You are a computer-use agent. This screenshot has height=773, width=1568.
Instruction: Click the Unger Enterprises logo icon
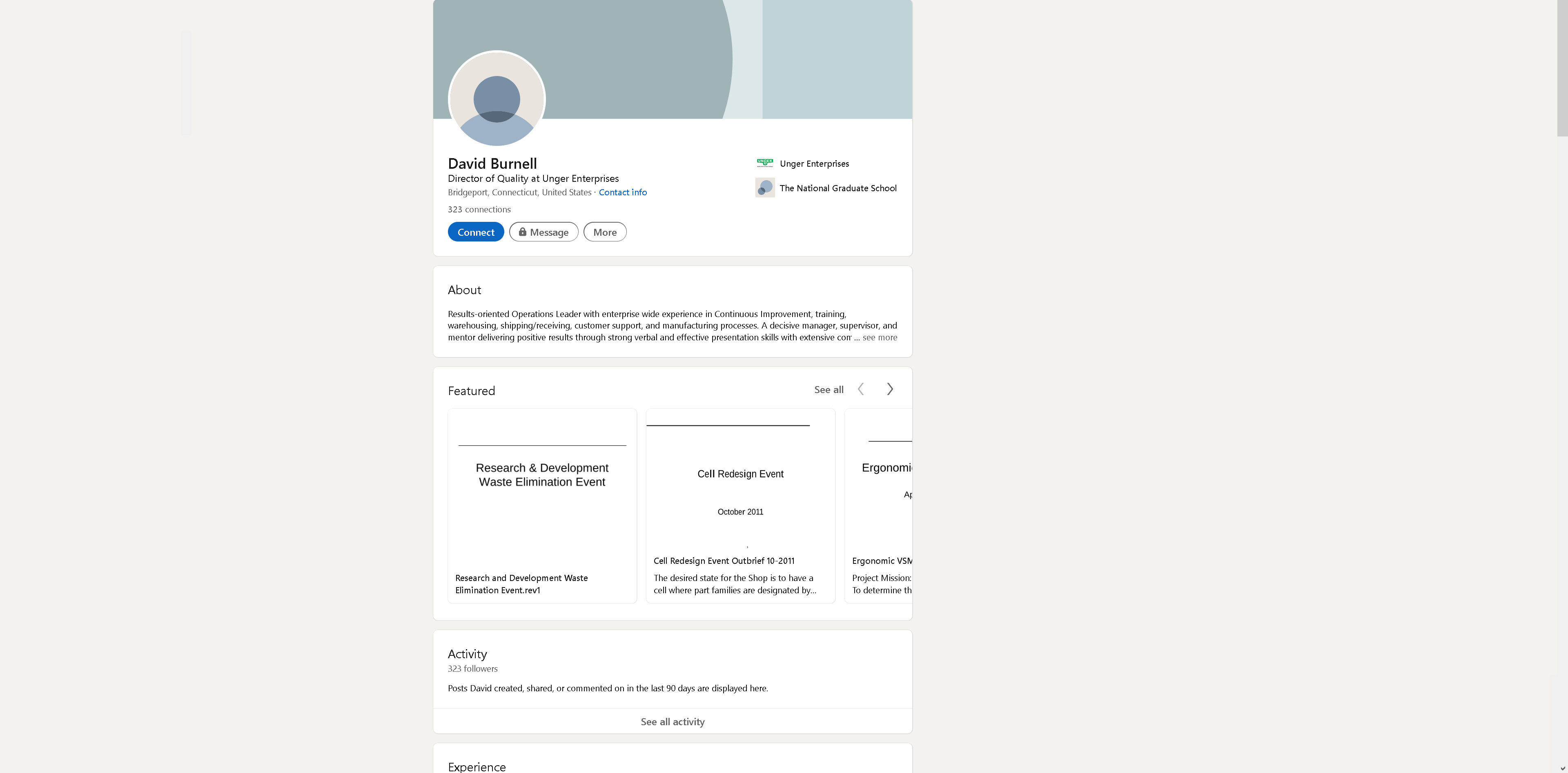tap(765, 163)
